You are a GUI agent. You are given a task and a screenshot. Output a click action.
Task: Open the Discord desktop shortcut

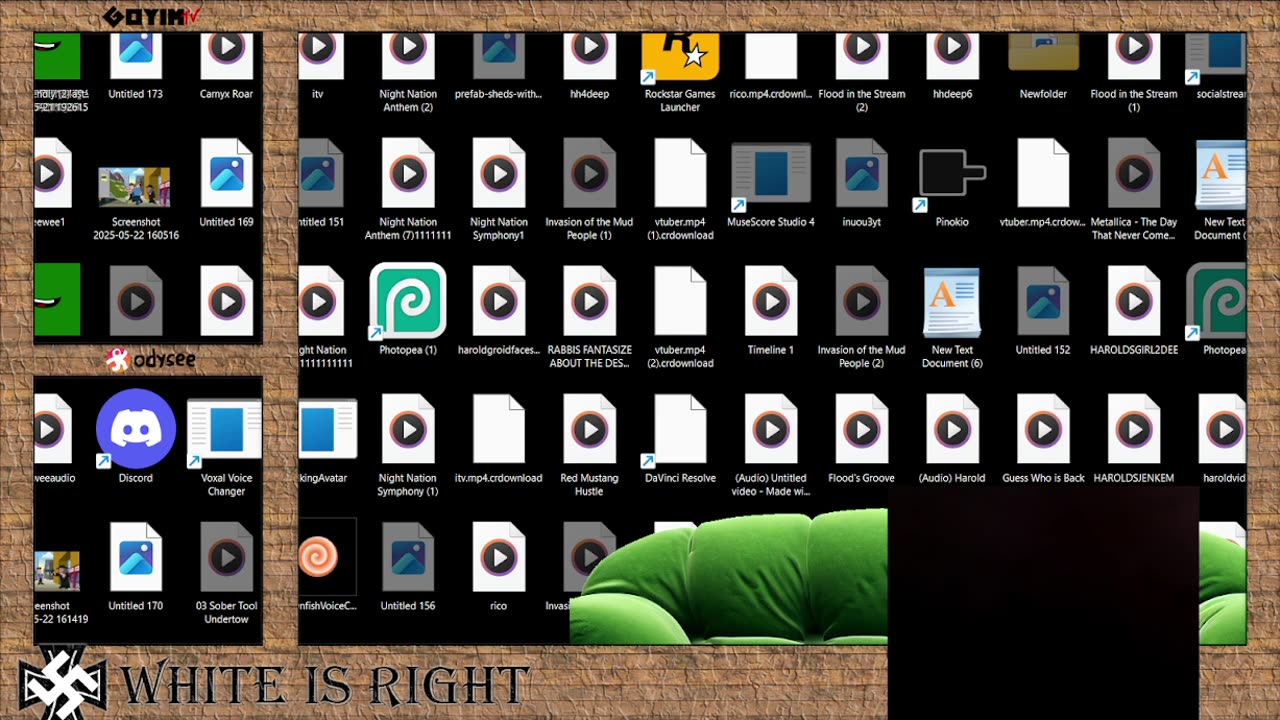[136, 429]
